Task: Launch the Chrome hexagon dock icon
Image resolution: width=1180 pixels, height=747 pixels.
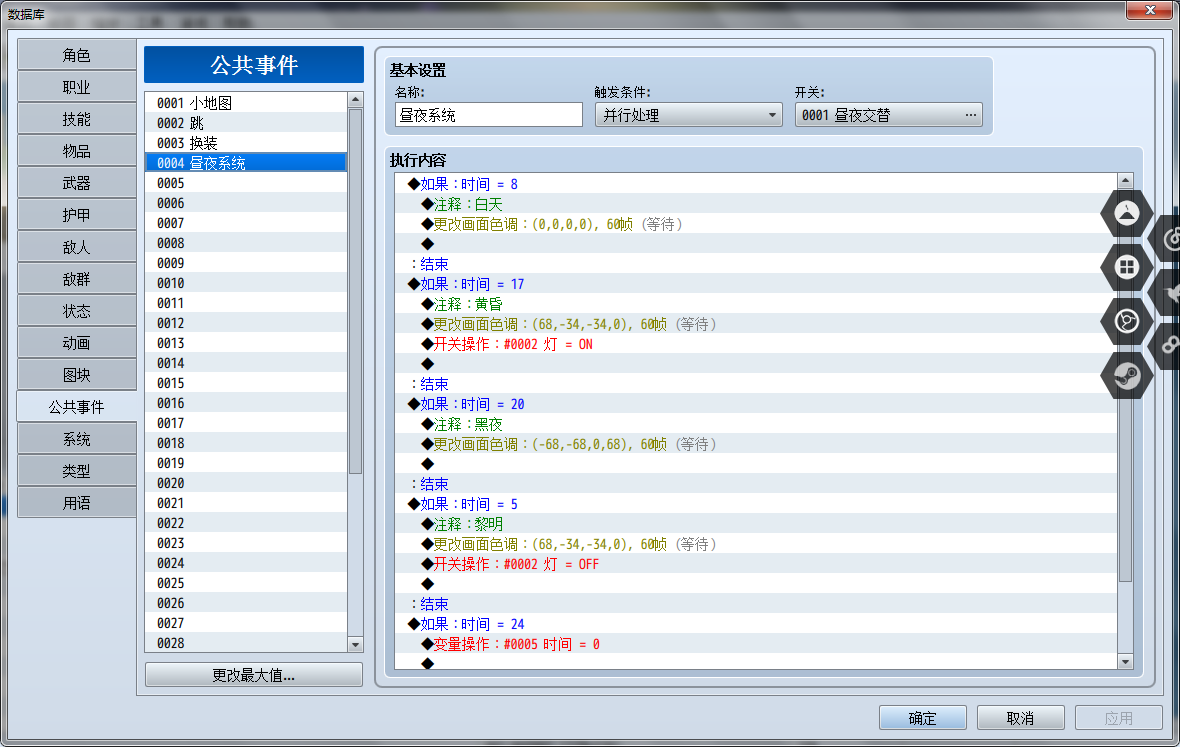Action: click(1126, 321)
